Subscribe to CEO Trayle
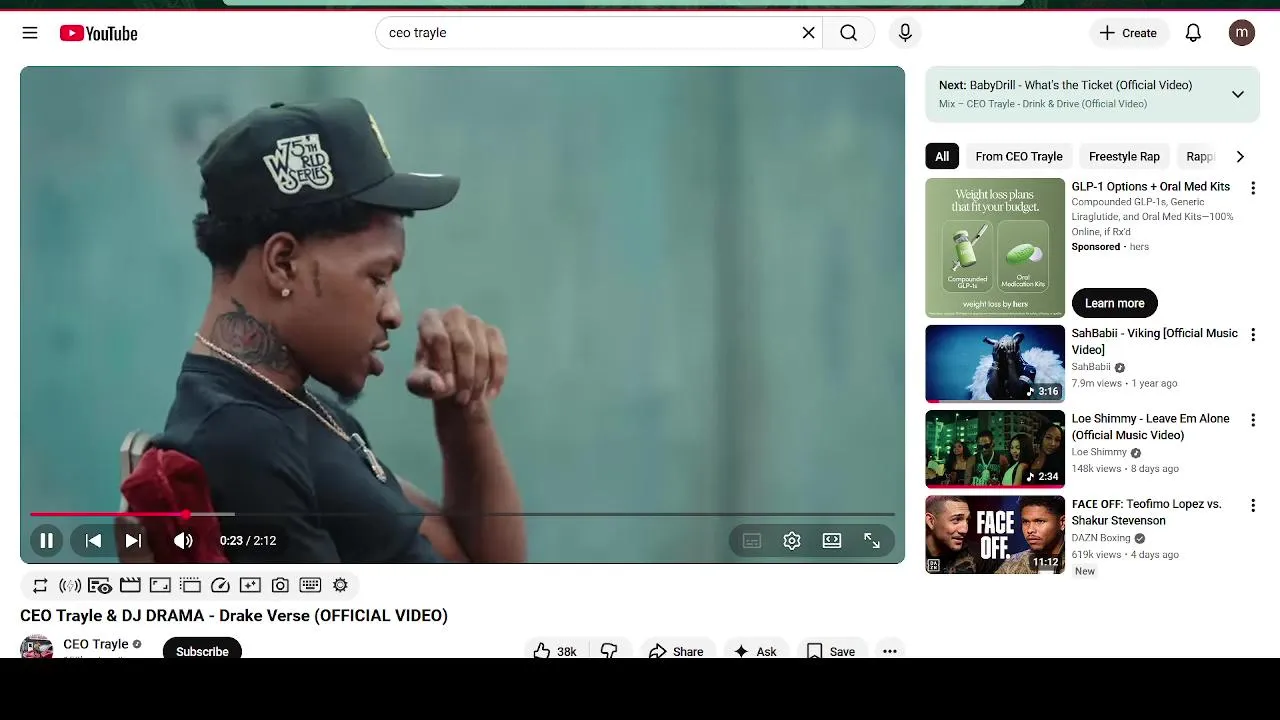The image size is (1280, 720). tap(202, 650)
